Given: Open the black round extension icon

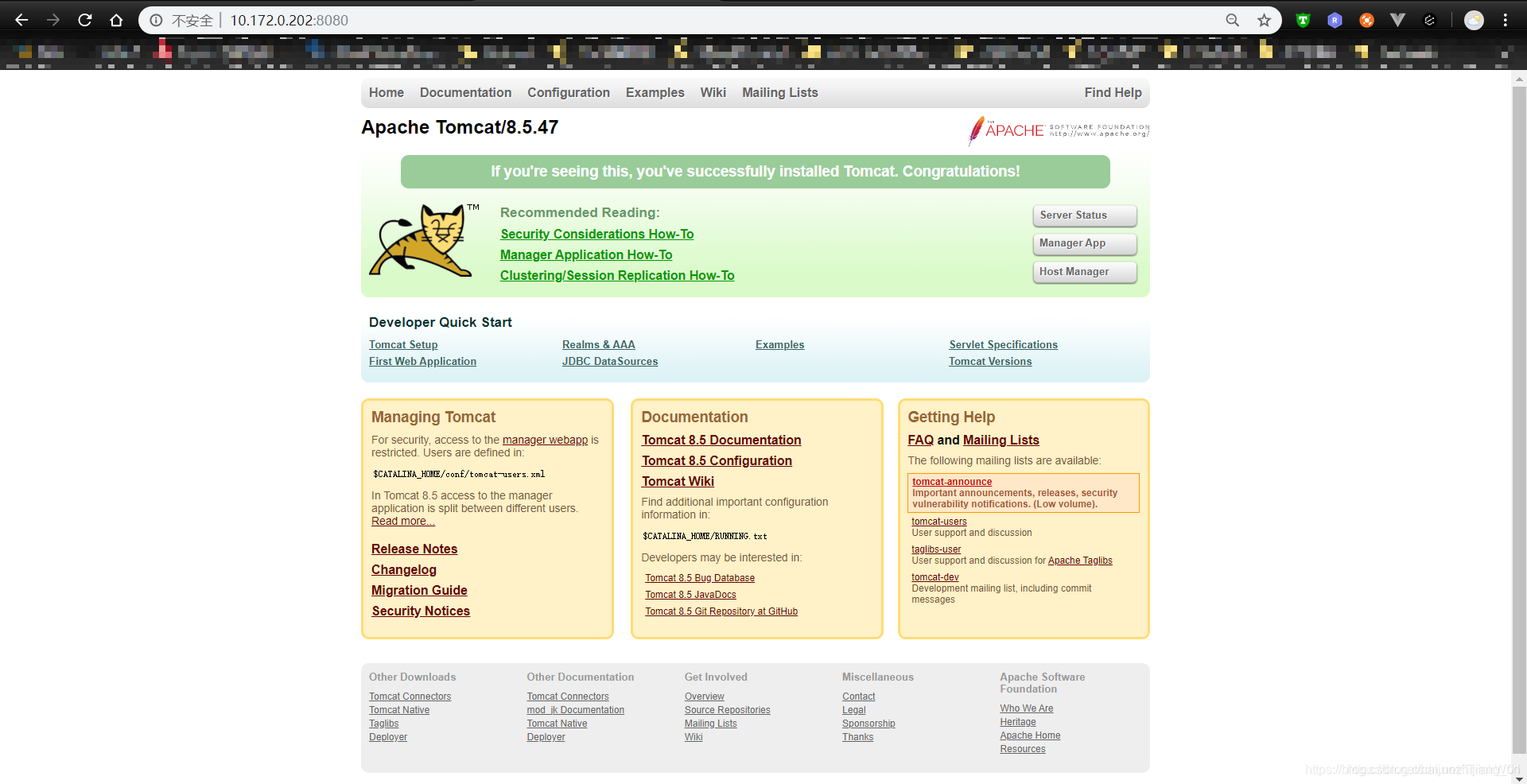Looking at the screenshot, I should coord(1429,21).
